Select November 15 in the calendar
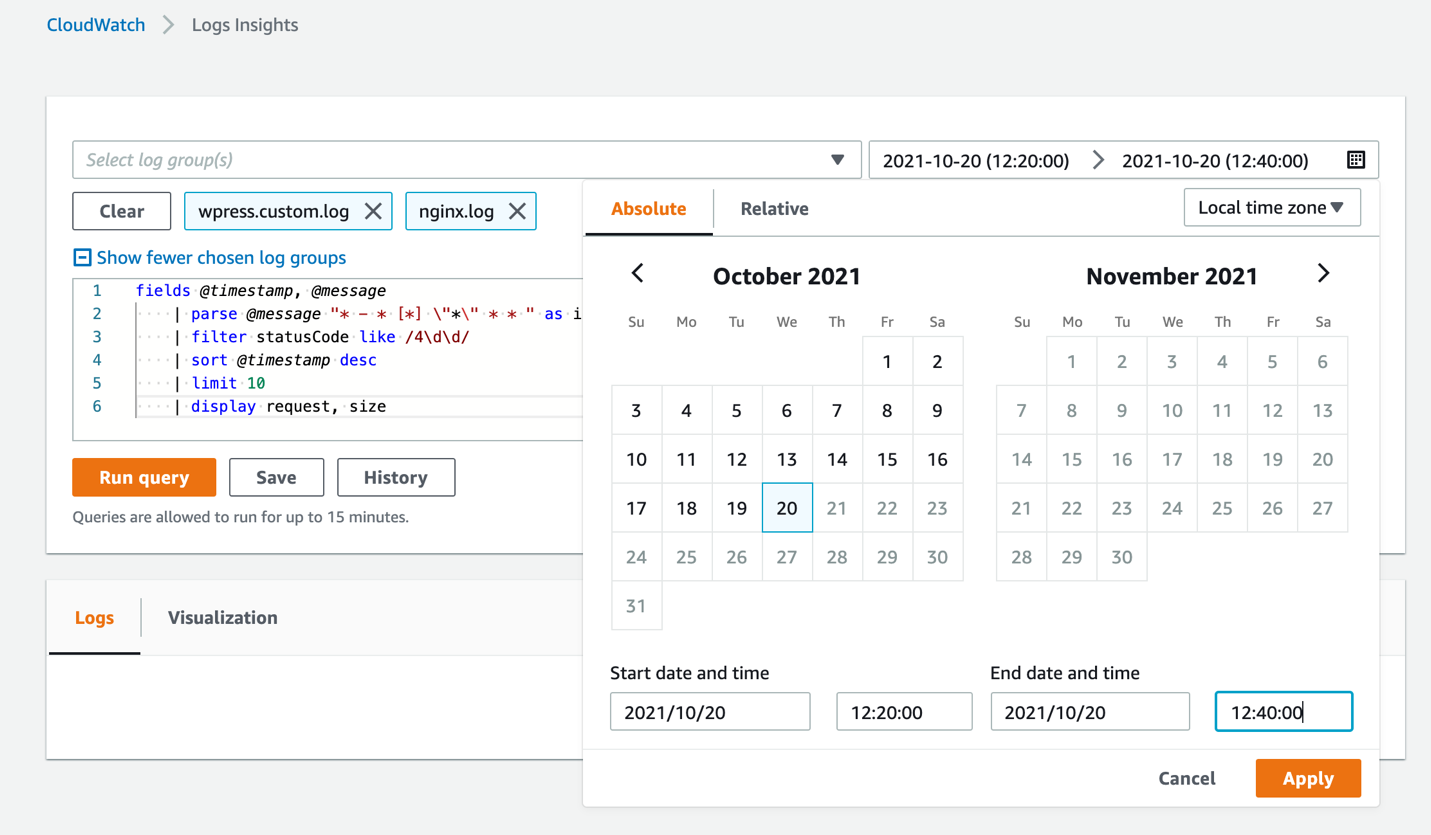Screen dimensions: 1431x835 [1071, 459]
